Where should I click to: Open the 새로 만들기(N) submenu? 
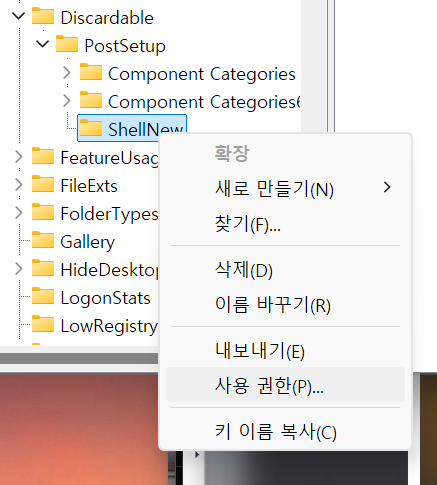tap(285, 189)
